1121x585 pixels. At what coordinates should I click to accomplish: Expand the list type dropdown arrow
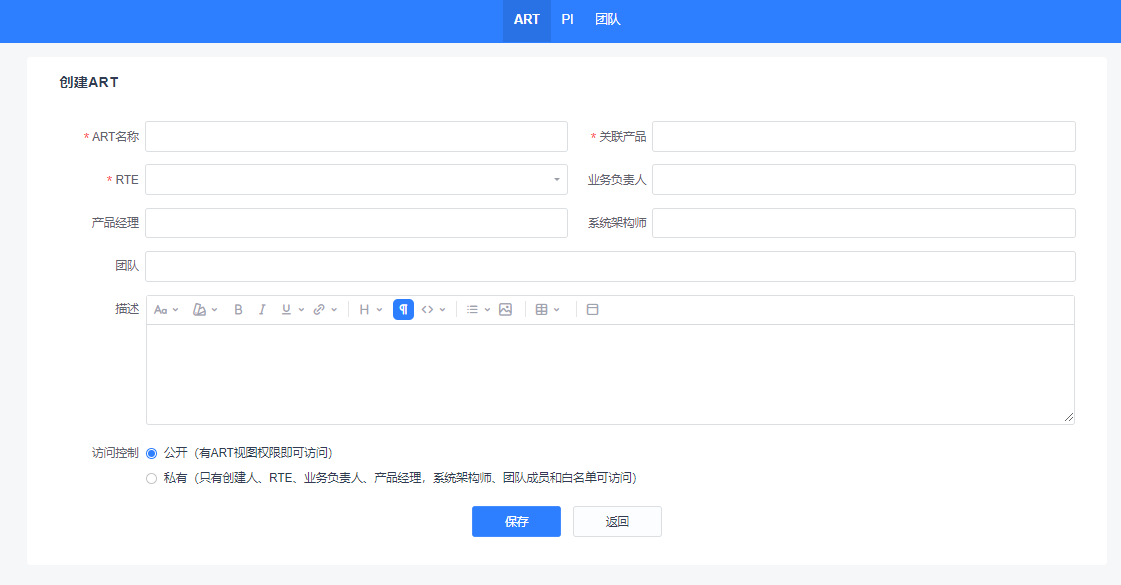488,310
